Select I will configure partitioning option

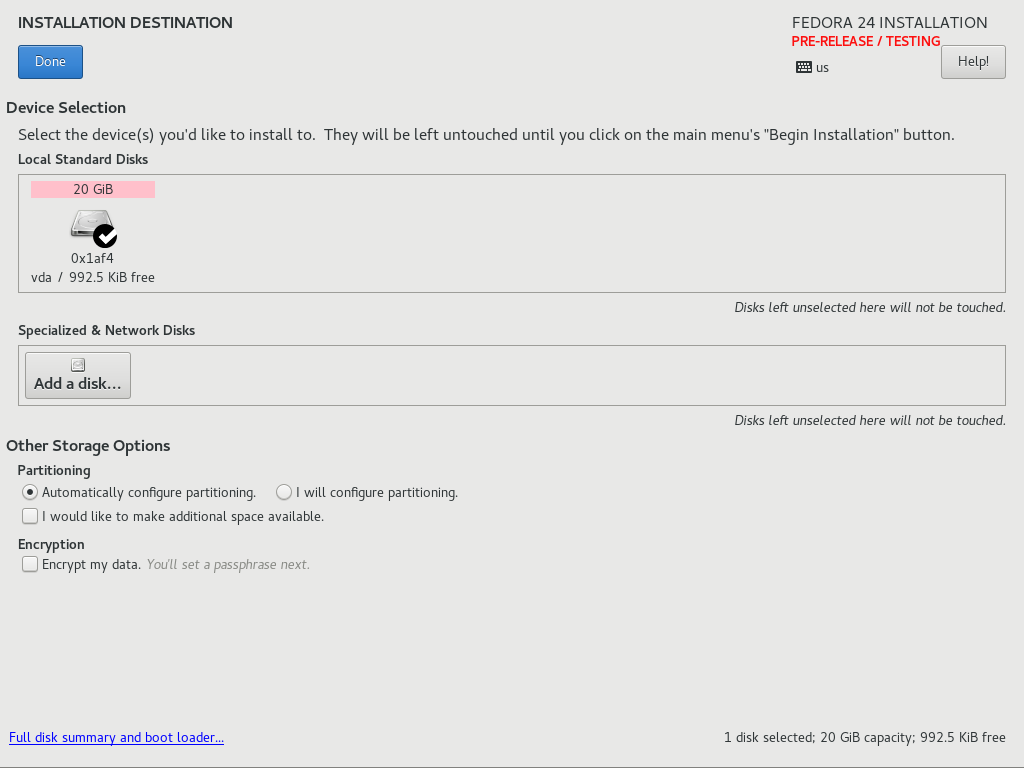coord(283,492)
